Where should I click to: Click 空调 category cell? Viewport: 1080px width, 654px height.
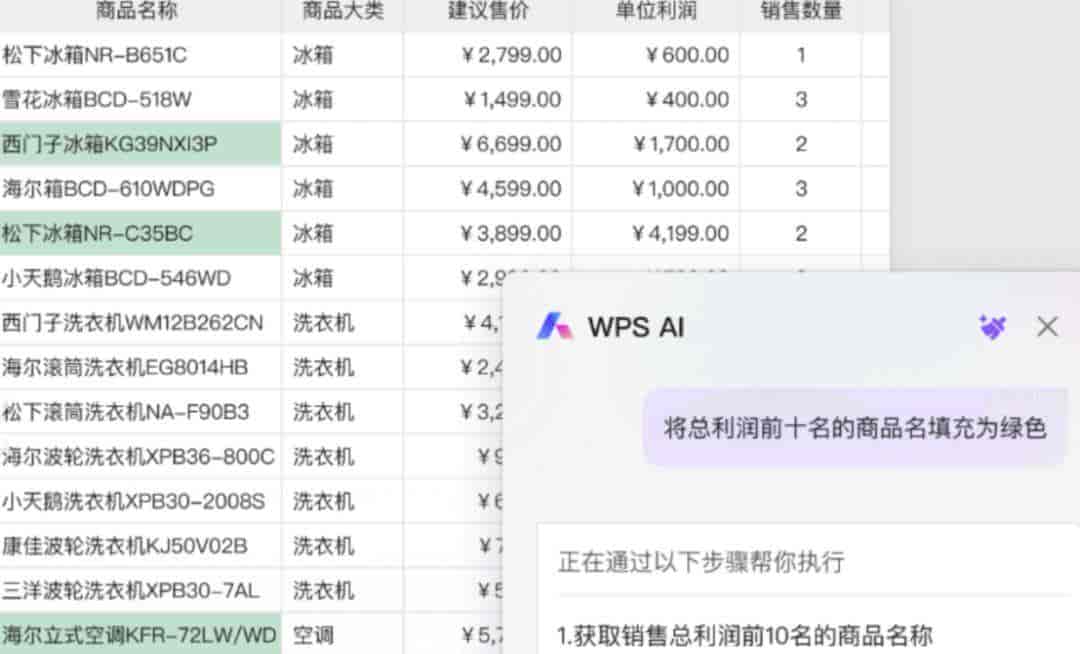[342, 635]
